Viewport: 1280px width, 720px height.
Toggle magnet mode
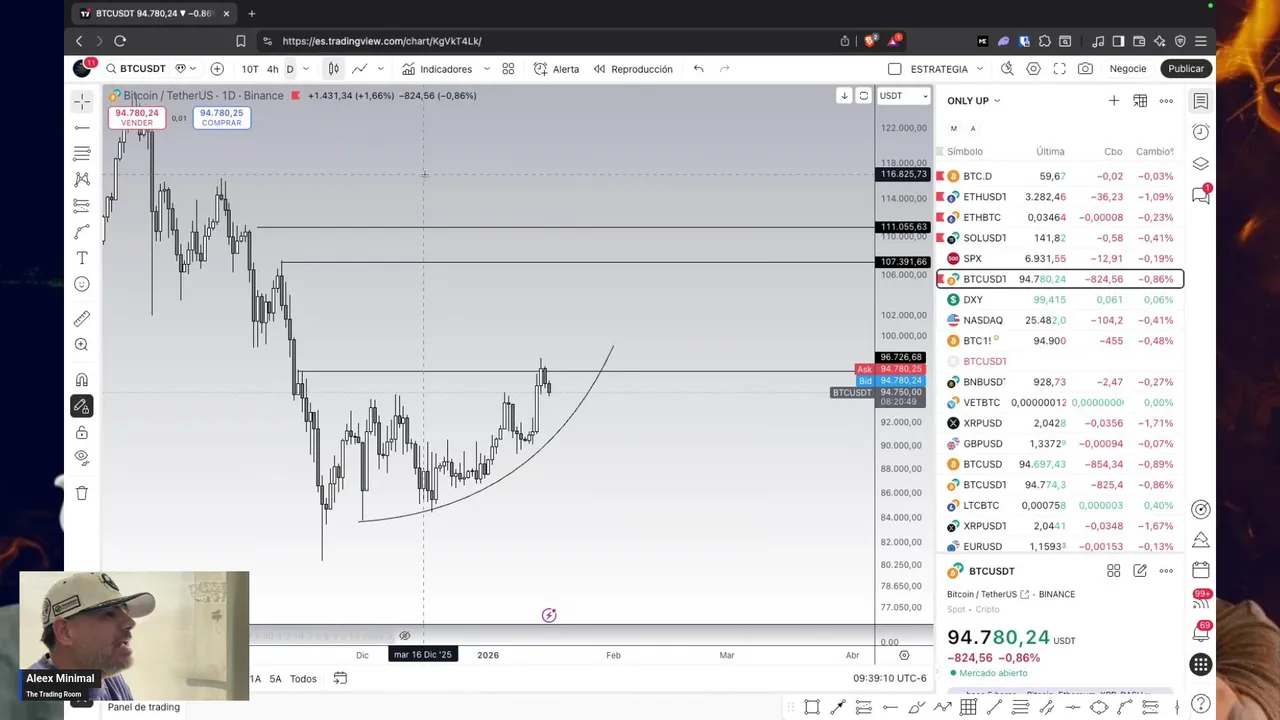pos(82,380)
